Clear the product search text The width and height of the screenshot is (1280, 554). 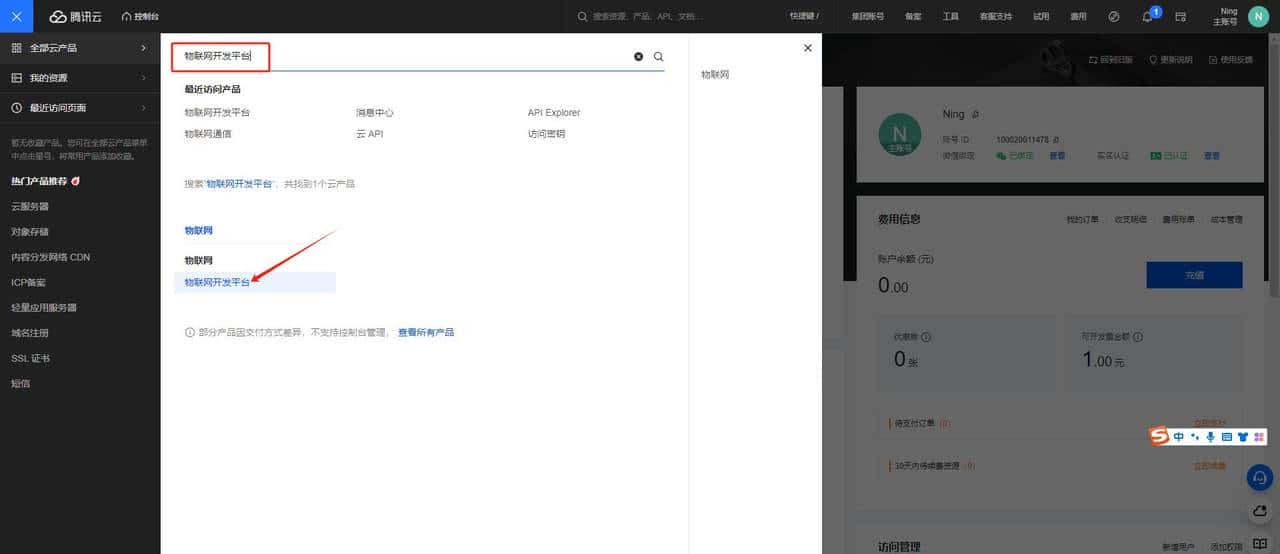(x=638, y=57)
